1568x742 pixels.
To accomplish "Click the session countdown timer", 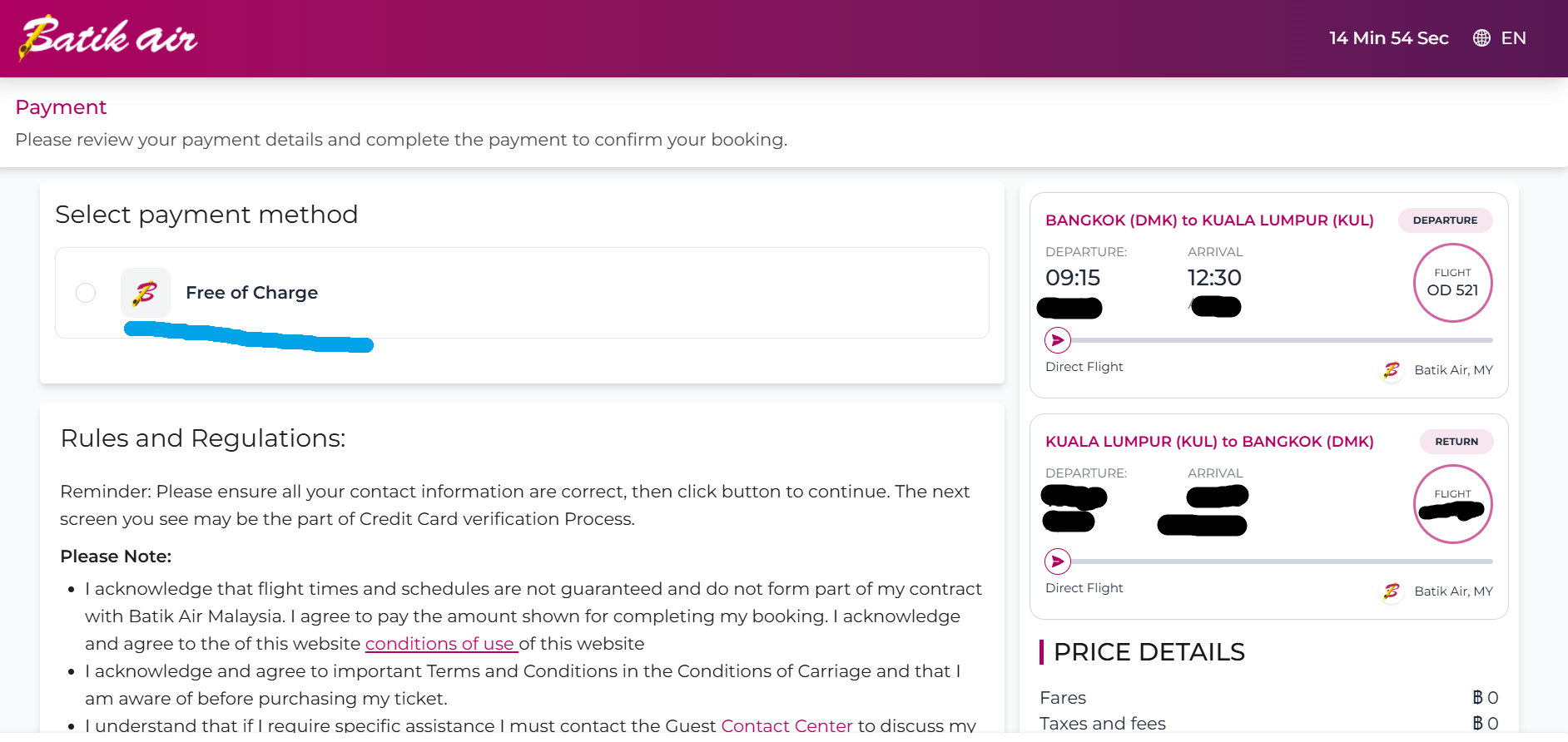I will 1388,38.
